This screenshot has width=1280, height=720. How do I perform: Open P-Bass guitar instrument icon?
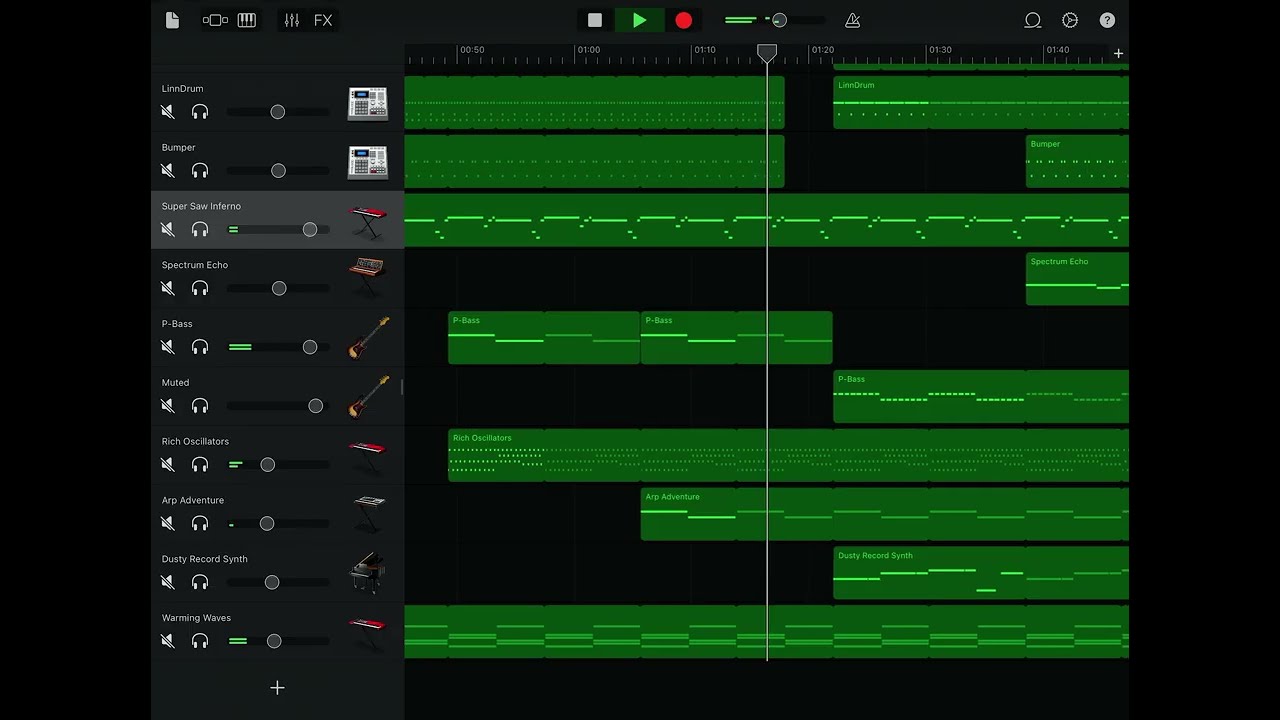click(x=368, y=338)
